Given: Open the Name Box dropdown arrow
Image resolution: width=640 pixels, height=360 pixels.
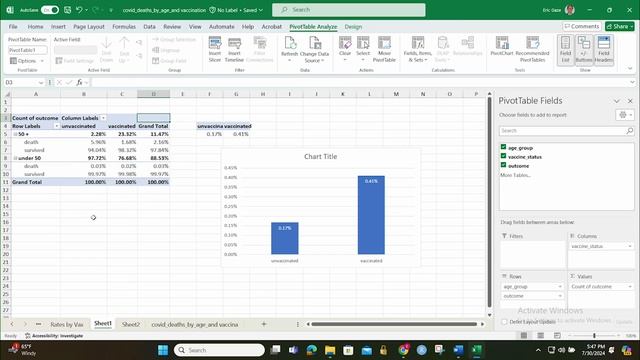Looking at the screenshot, I should [x=41, y=82].
